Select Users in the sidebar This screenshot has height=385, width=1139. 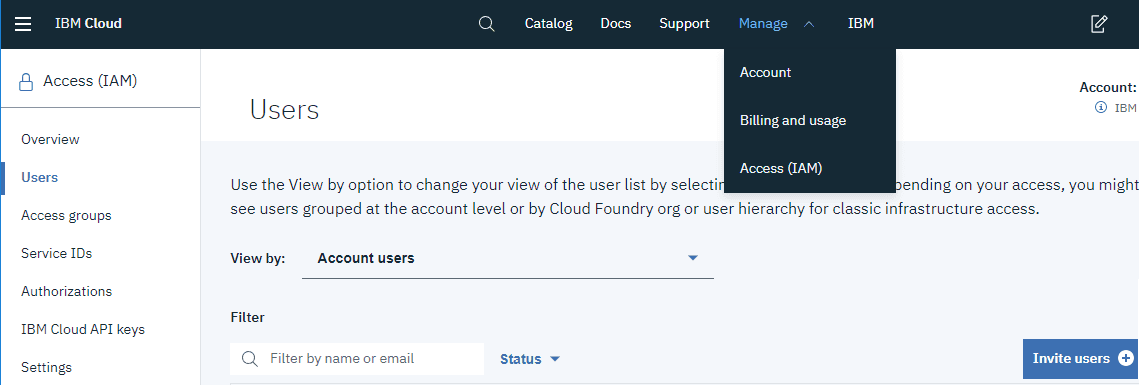pyautogui.click(x=40, y=177)
